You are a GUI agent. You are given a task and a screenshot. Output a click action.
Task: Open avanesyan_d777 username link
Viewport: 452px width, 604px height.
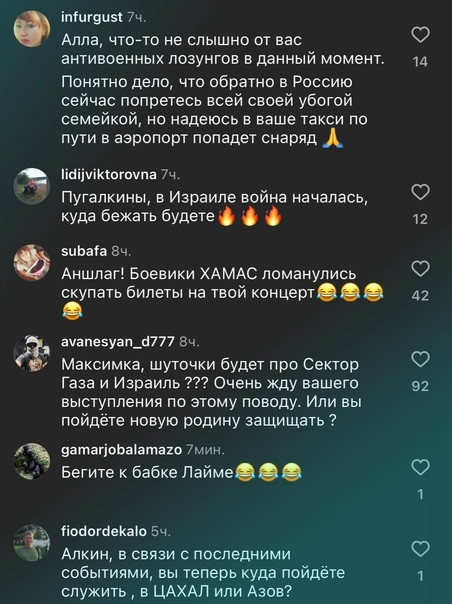point(118,342)
